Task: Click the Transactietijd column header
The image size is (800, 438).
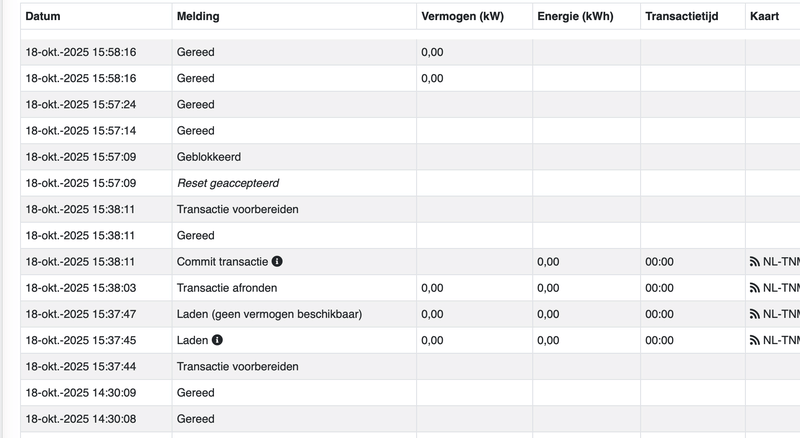Action: point(682,17)
